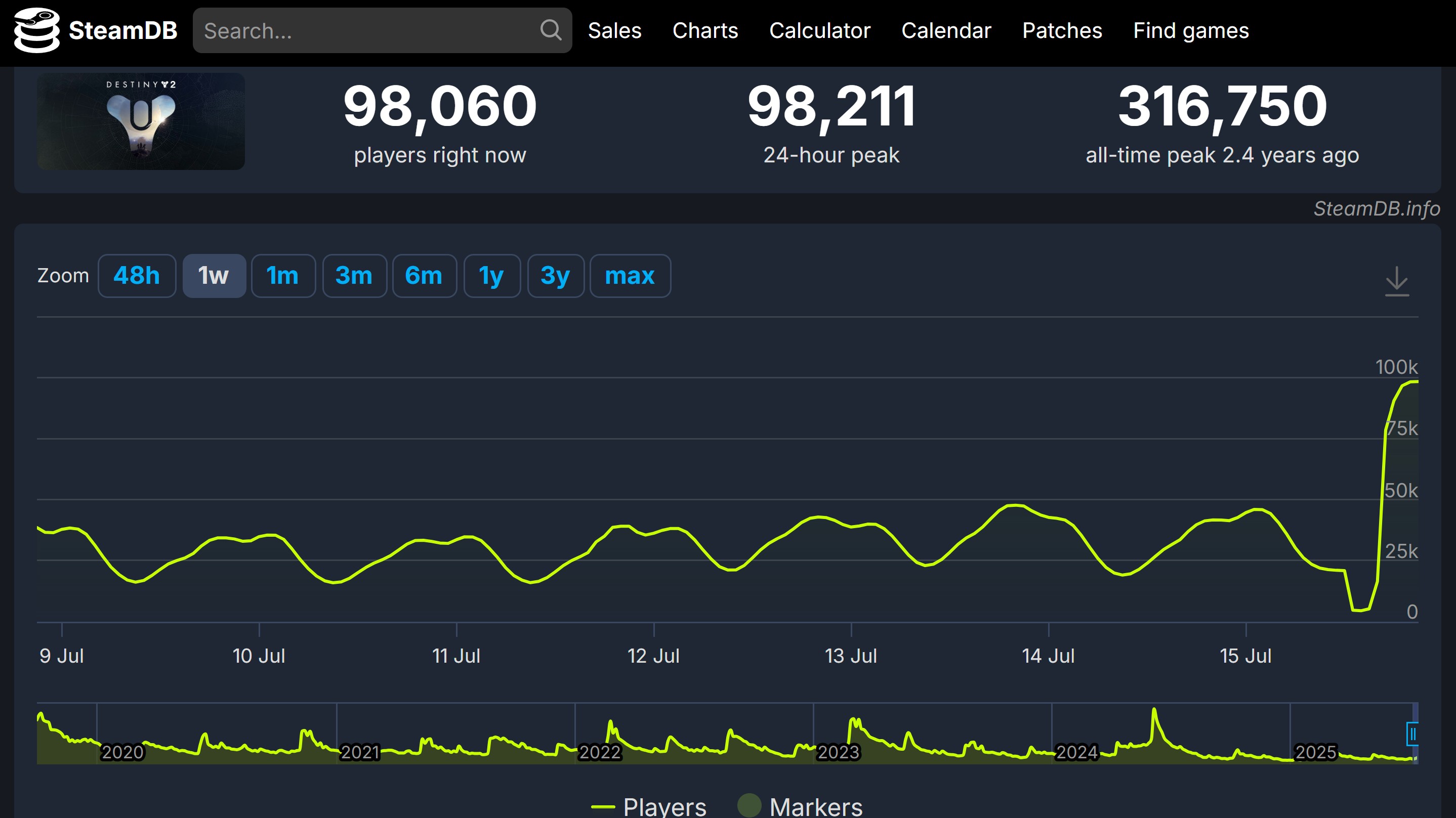Click the 11 Jul axis label
Screen dimensions: 1456x818
pyautogui.click(x=456, y=656)
